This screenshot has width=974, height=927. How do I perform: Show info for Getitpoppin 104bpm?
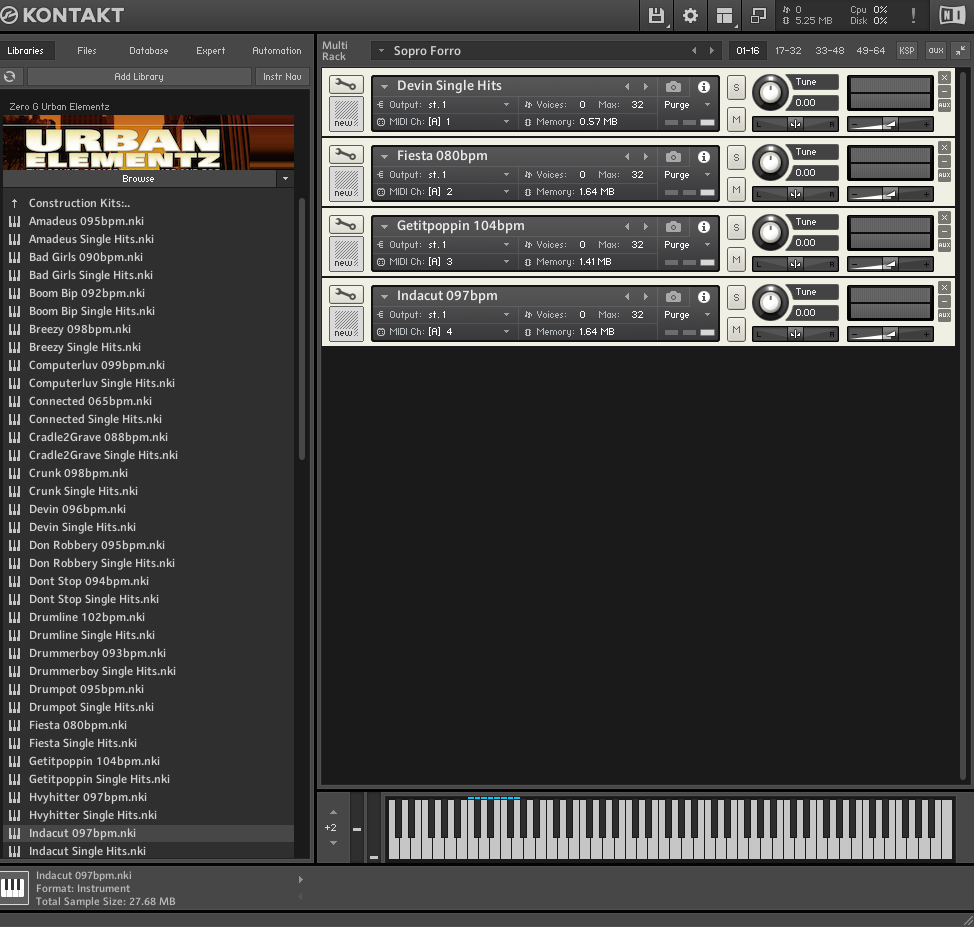pos(704,227)
